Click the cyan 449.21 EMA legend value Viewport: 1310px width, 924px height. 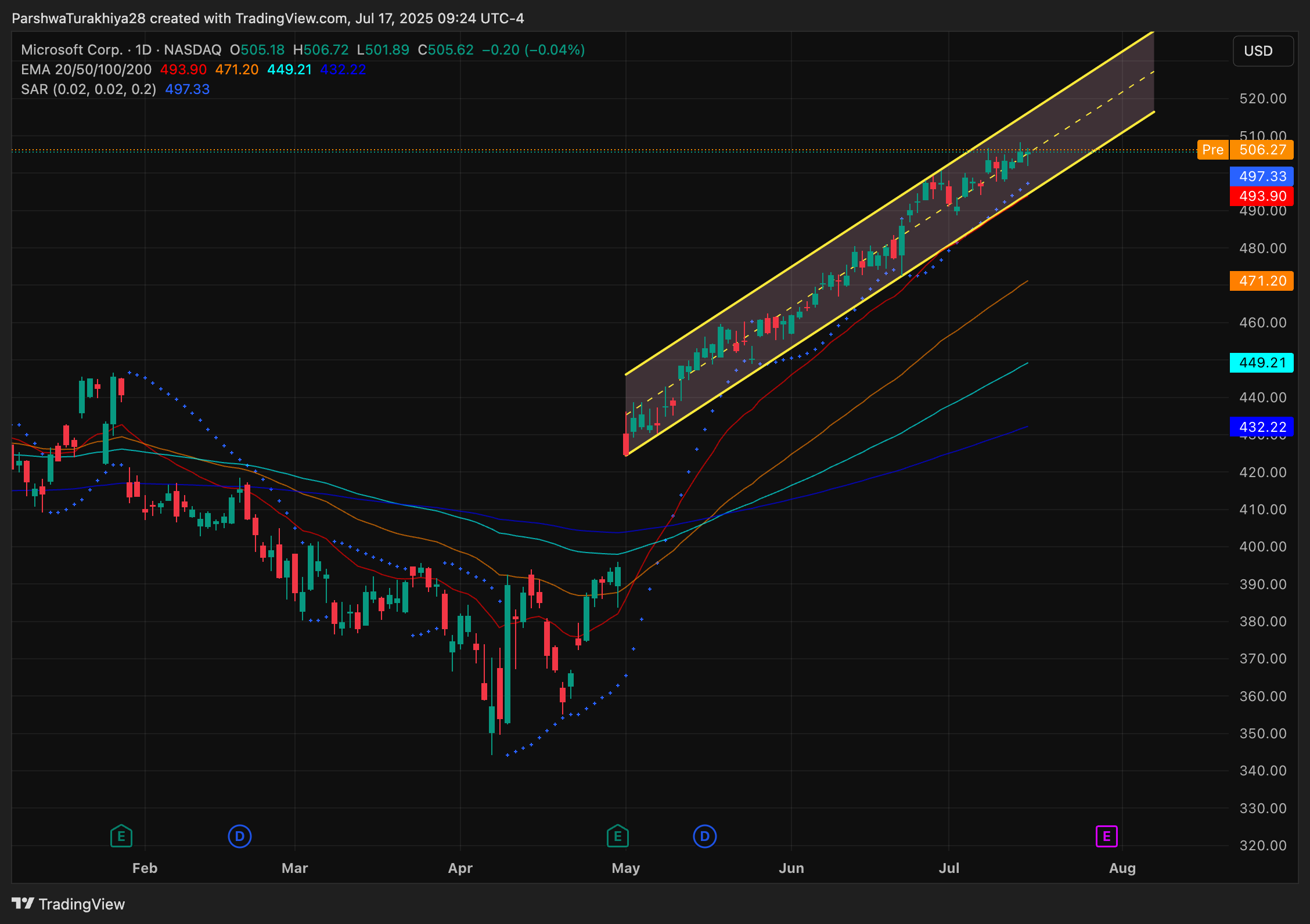coord(290,70)
